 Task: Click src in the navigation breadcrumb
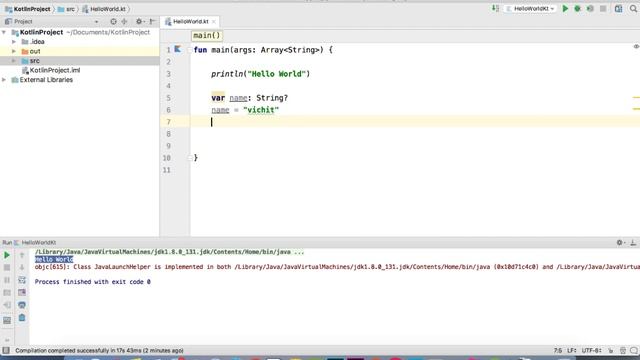tap(67, 9)
